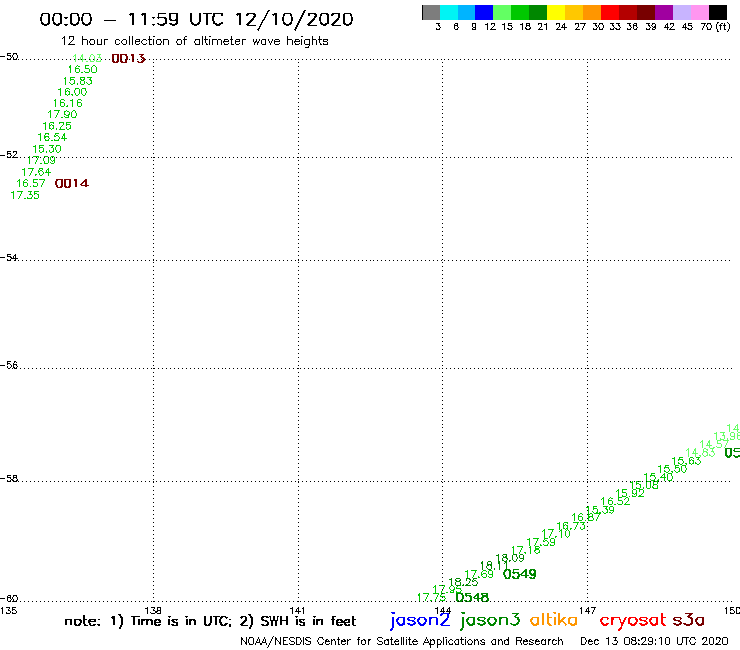Select the black swatch at the scale's end
Image resolution: width=740 pixels, height=650 pixels.
coord(717,12)
